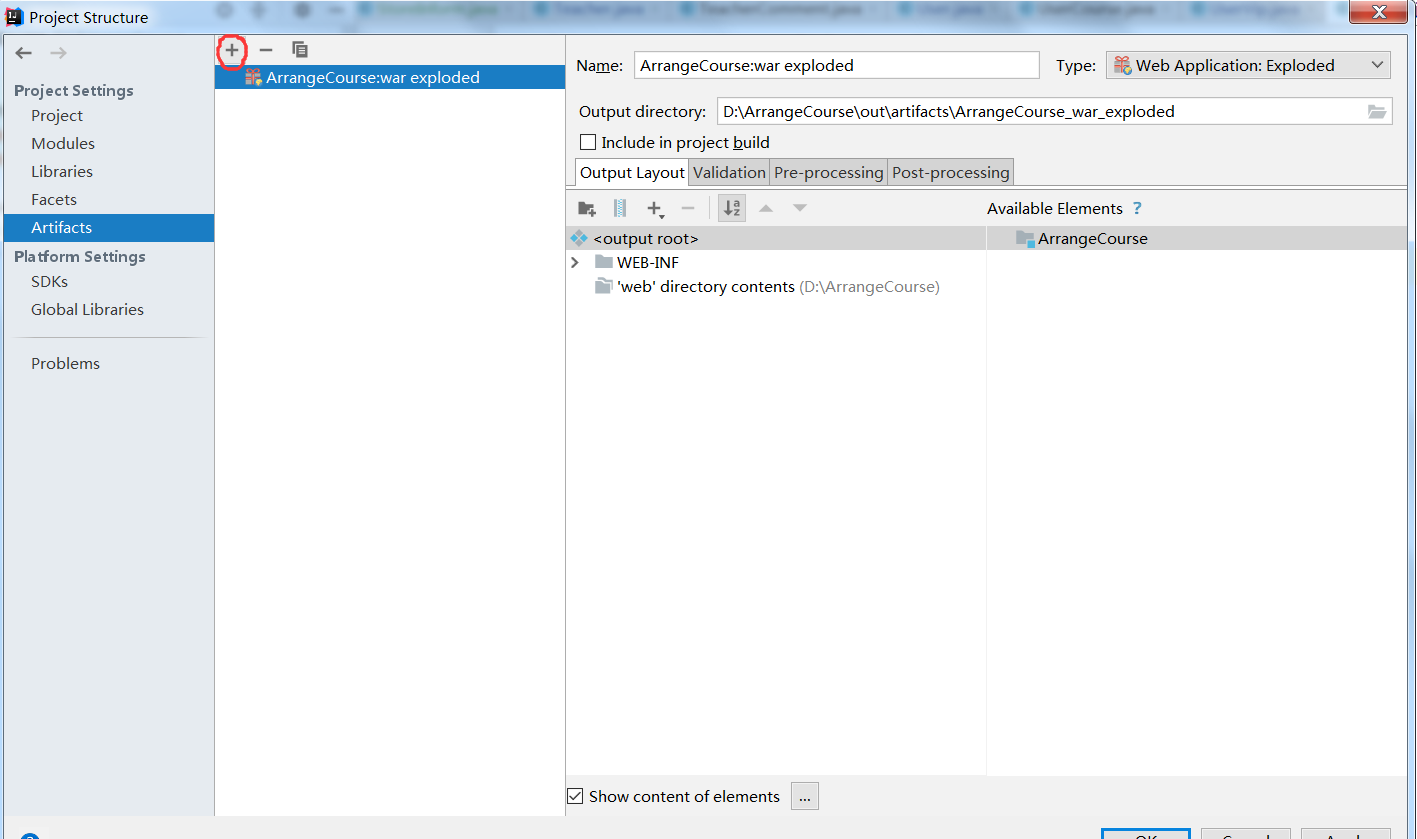
Task: Switch to the Output Layout tab
Action: pos(632,172)
